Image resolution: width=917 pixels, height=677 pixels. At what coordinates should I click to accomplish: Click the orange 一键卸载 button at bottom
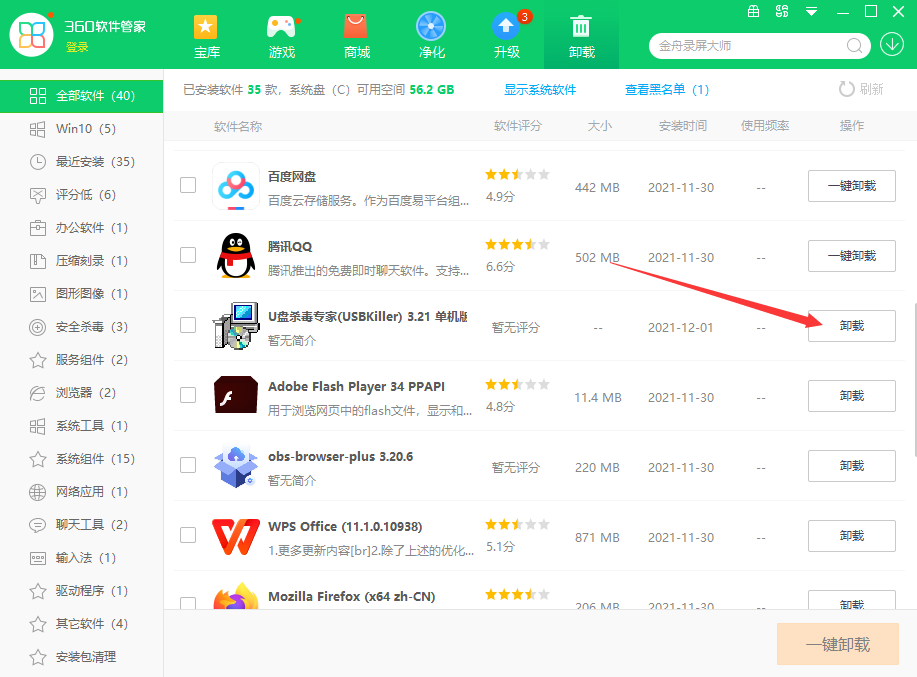coord(837,644)
